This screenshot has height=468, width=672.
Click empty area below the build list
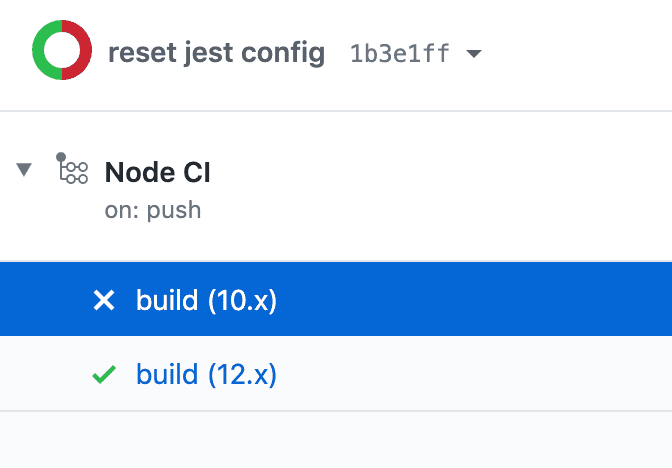pos(336,440)
